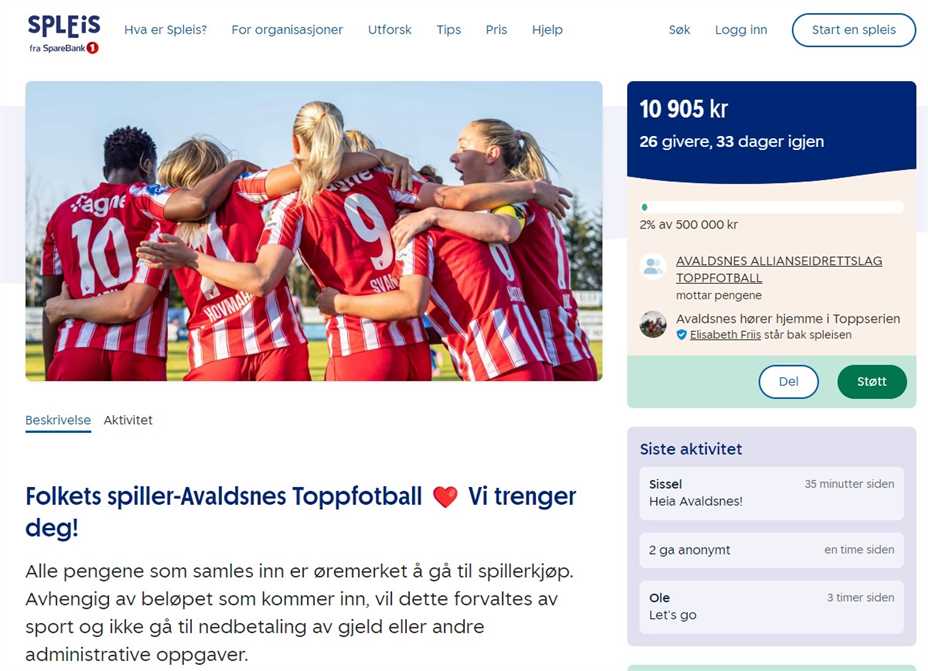This screenshot has height=671, width=928.
Task: Click Søk in the header
Action: click(x=679, y=30)
